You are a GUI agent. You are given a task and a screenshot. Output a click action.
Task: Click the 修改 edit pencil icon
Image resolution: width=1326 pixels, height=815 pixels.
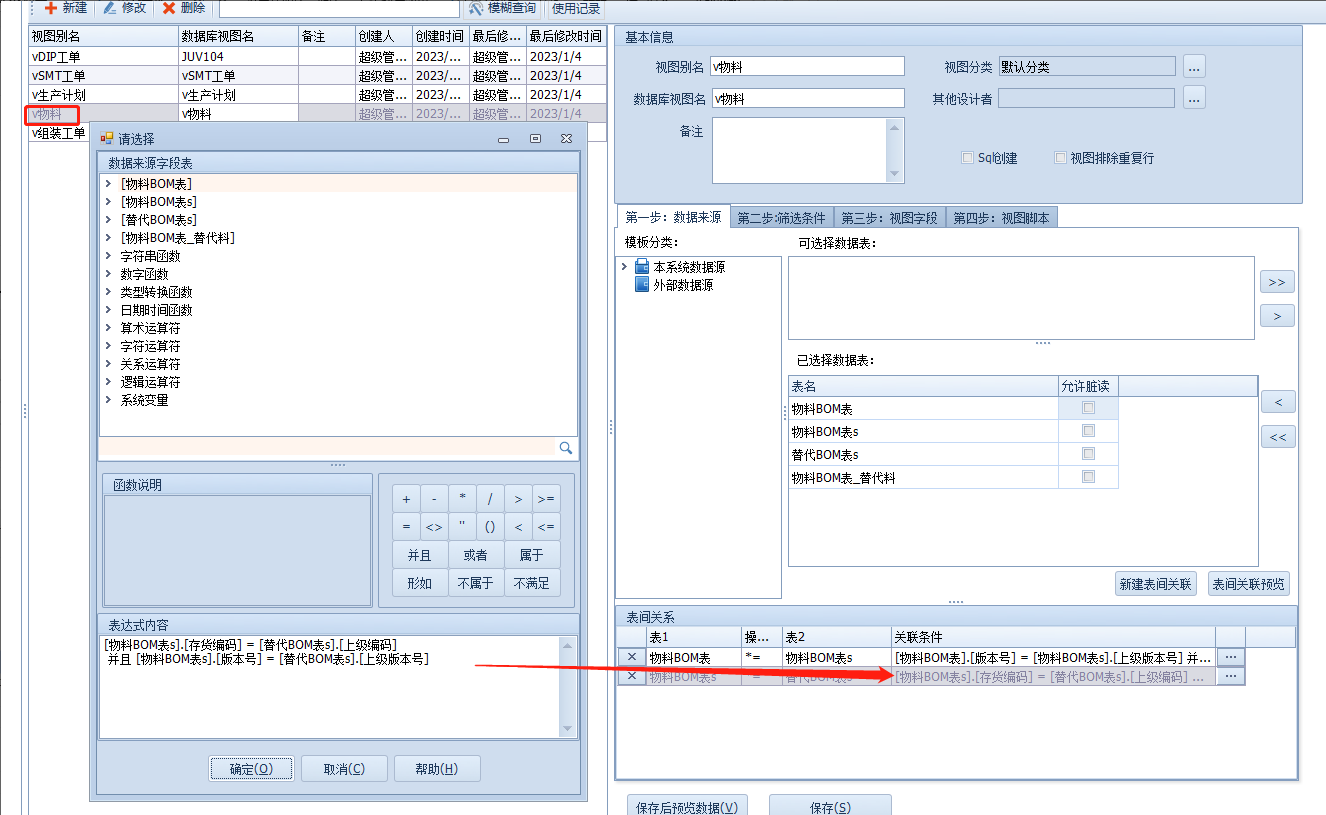(110, 8)
